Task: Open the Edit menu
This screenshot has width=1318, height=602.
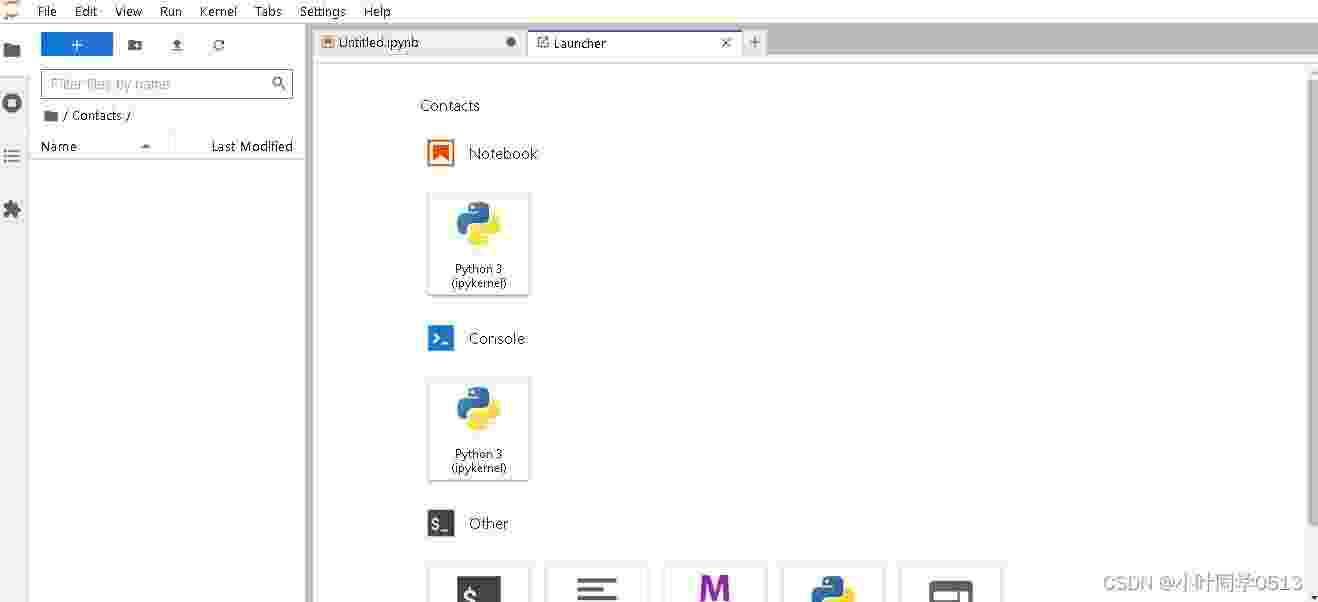Action: click(86, 11)
